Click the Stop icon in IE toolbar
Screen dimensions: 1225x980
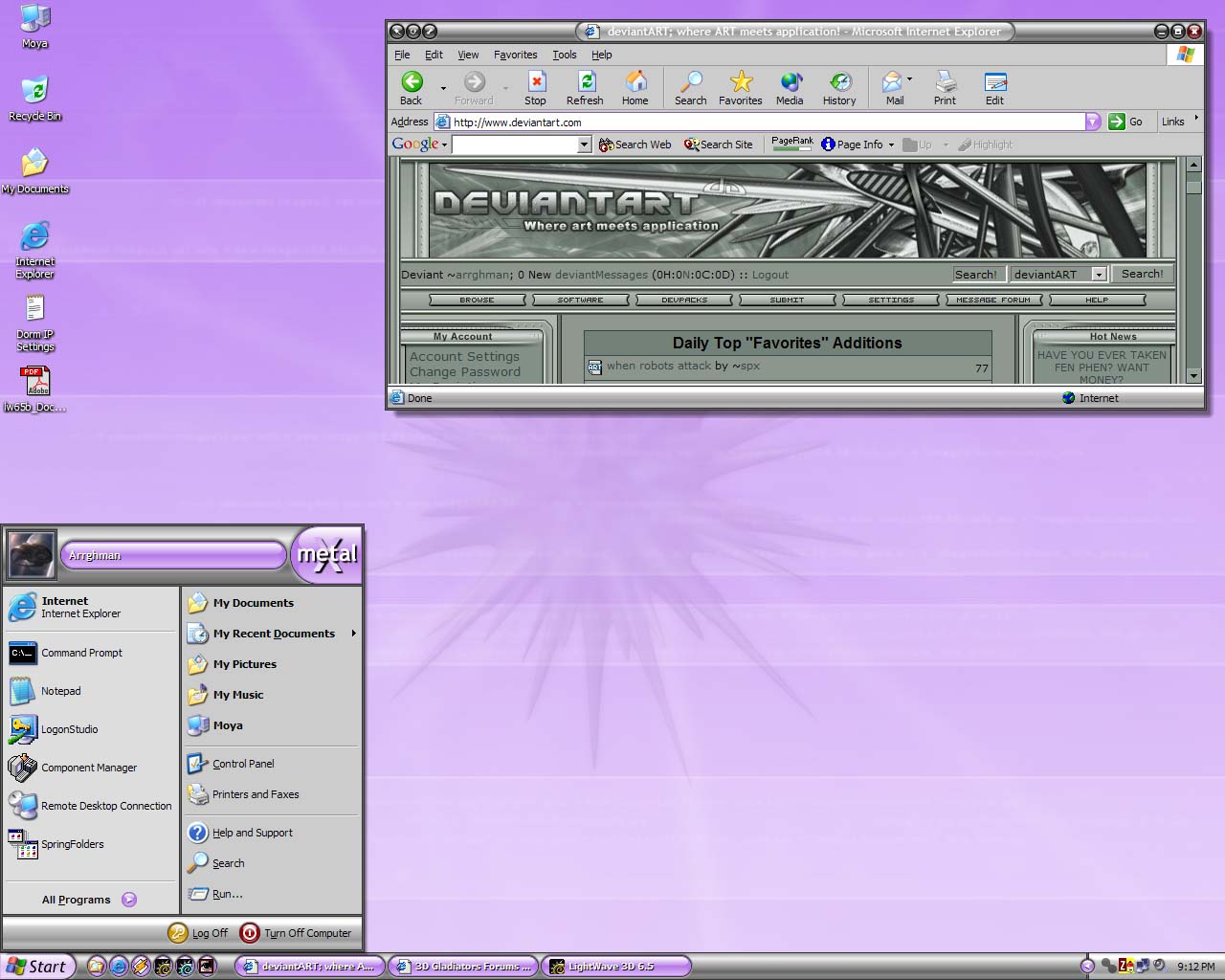pos(536,87)
